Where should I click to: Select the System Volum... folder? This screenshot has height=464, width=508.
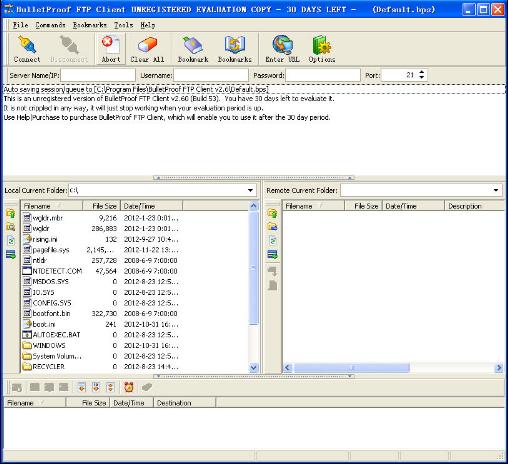[57, 356]
